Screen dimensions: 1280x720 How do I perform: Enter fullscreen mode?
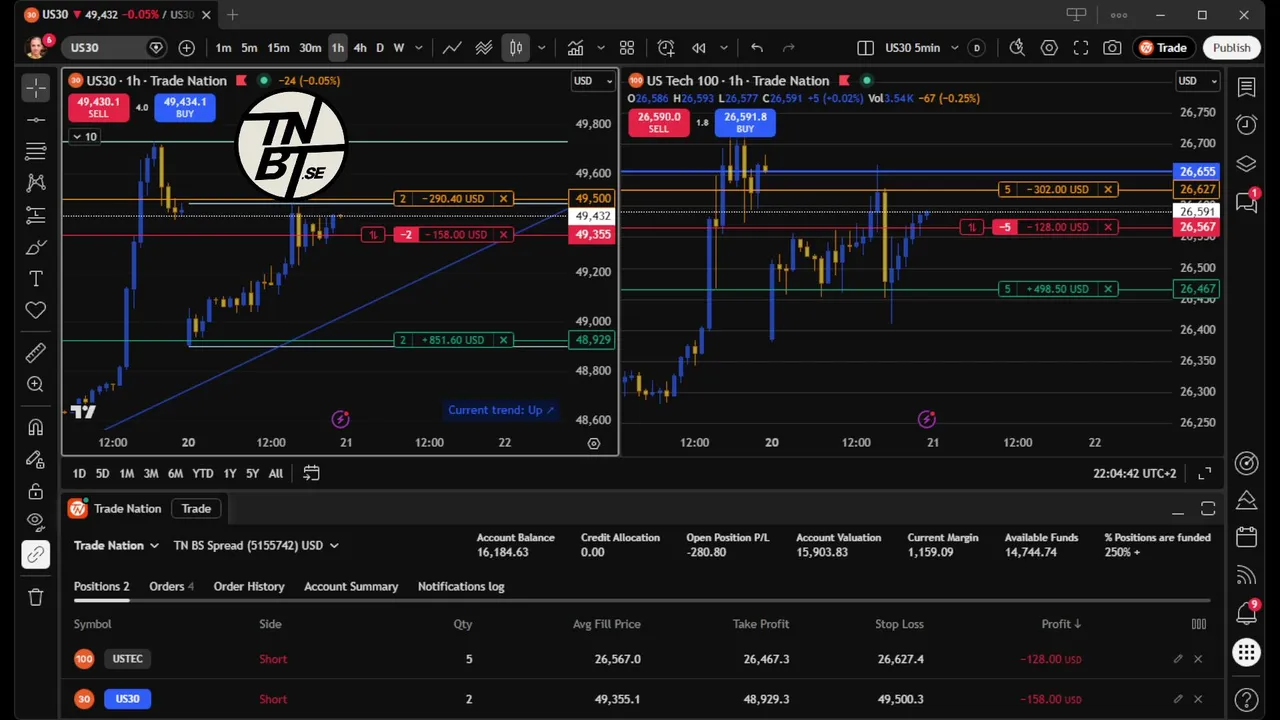(x=1081, y=47)
